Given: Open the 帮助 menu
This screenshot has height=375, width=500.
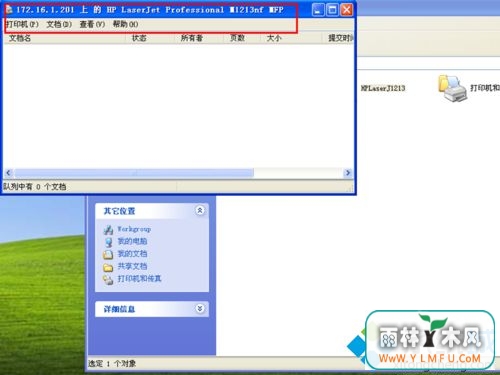Looking at the screenshot, I should click(125, 24).
